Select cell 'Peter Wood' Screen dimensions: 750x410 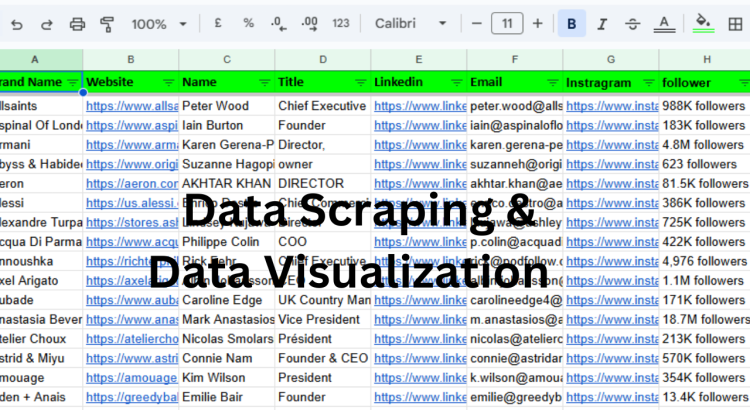227,106
